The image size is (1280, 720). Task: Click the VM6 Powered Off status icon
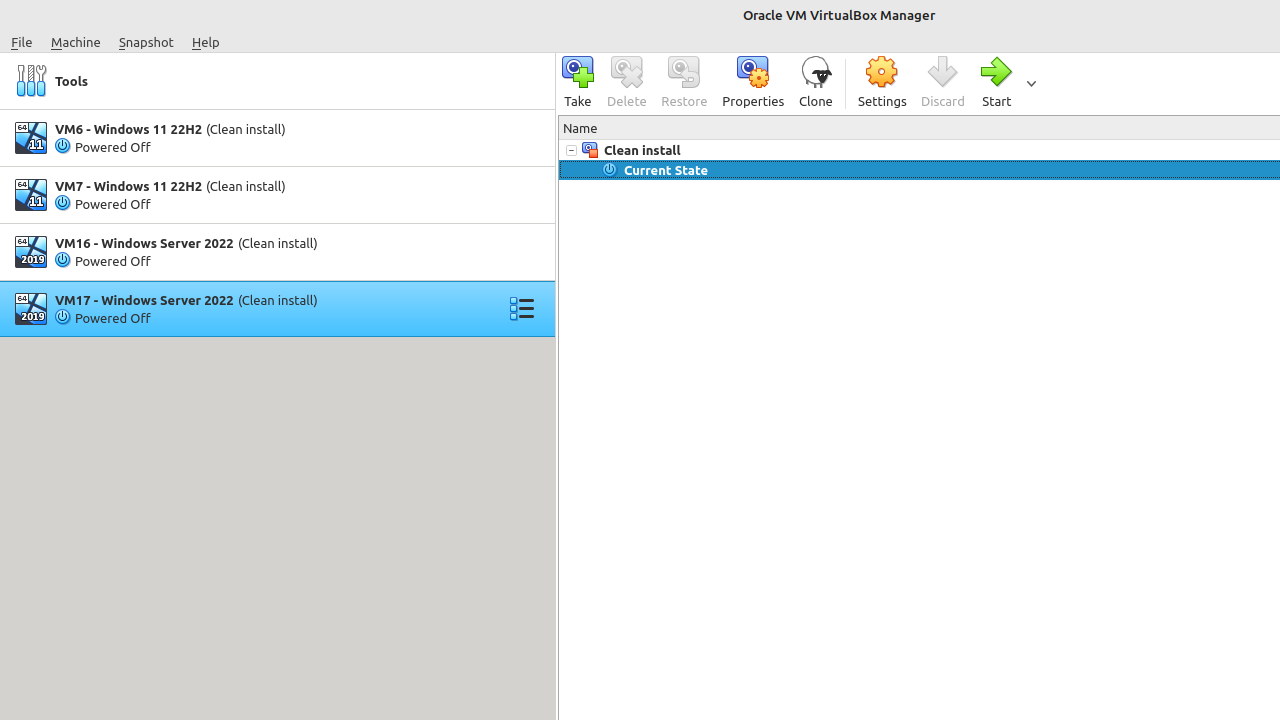click(x=62, y=147)
